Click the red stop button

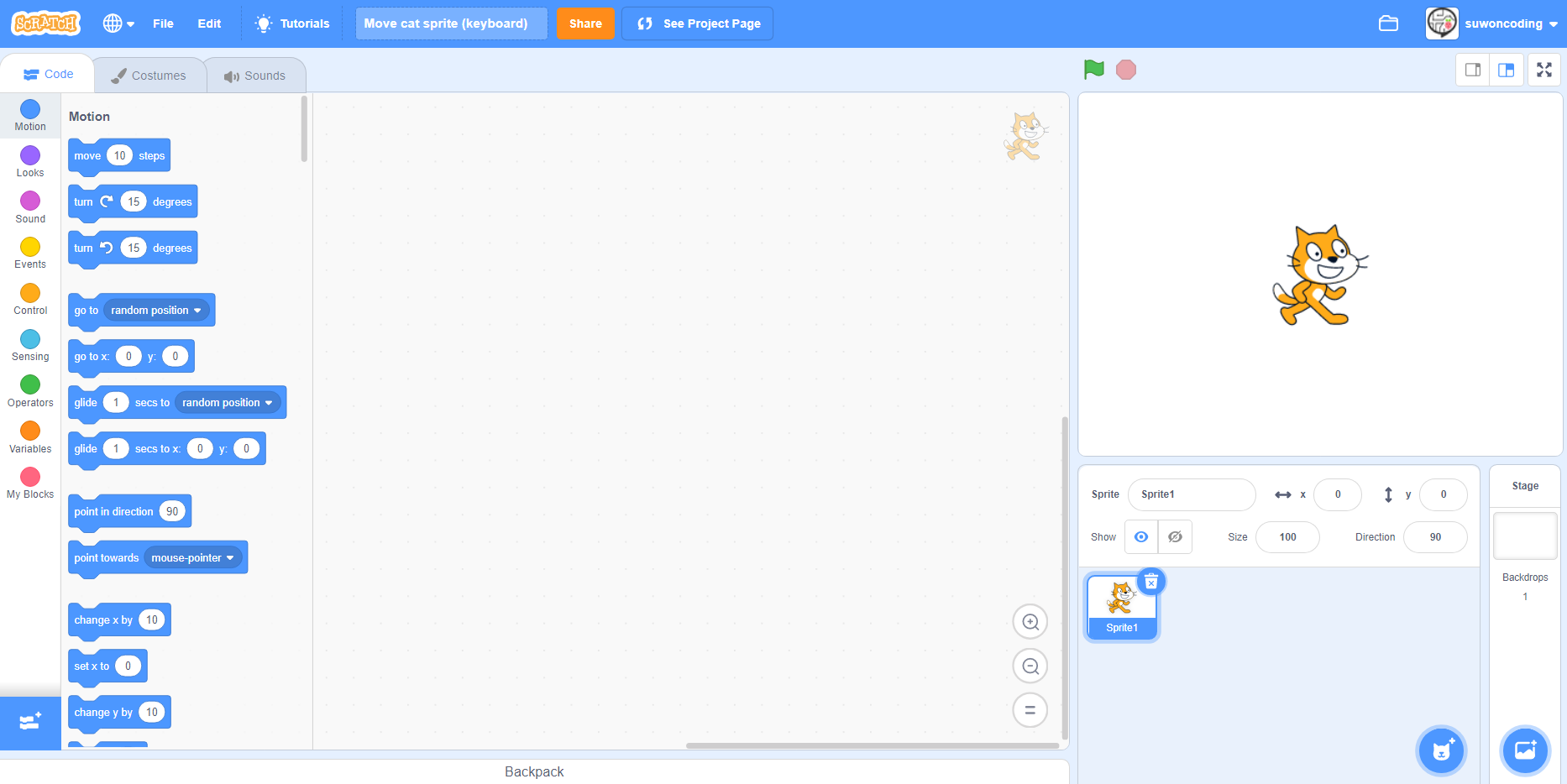[1126, 70]
